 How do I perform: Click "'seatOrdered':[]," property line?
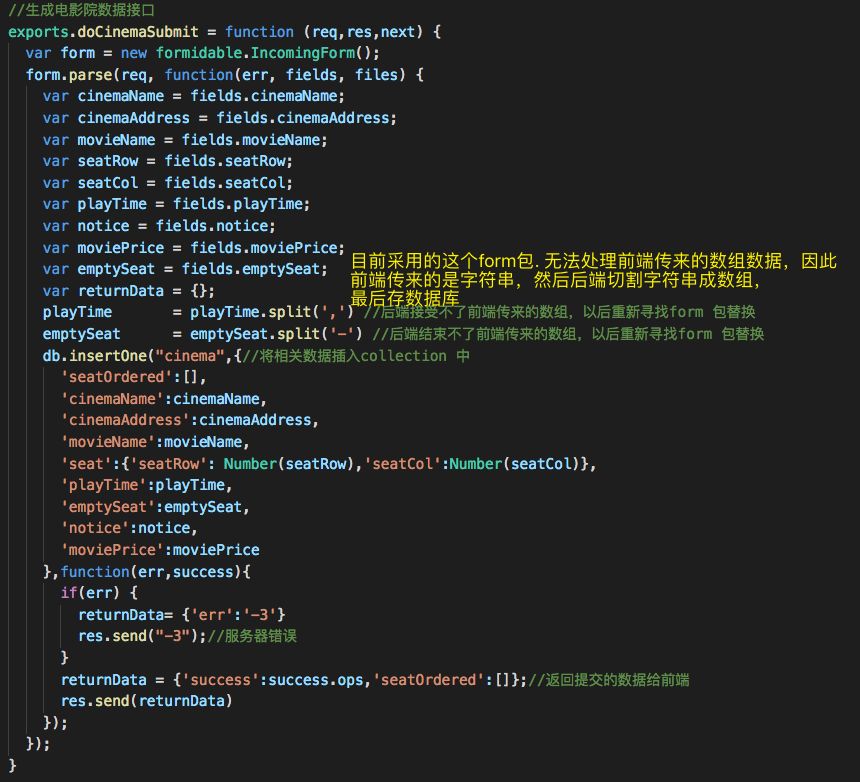click(x=133, y=377)
